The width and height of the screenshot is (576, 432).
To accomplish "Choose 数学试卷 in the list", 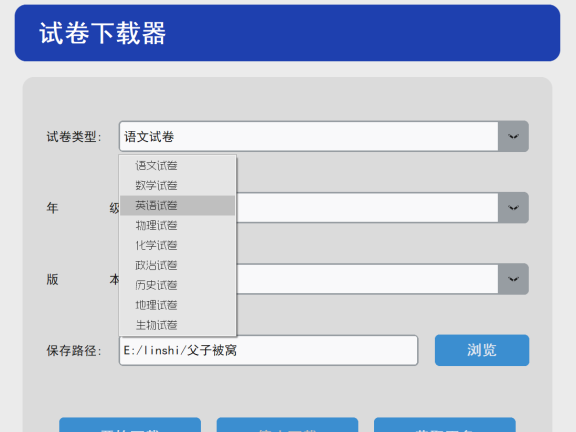I will 177,186.
